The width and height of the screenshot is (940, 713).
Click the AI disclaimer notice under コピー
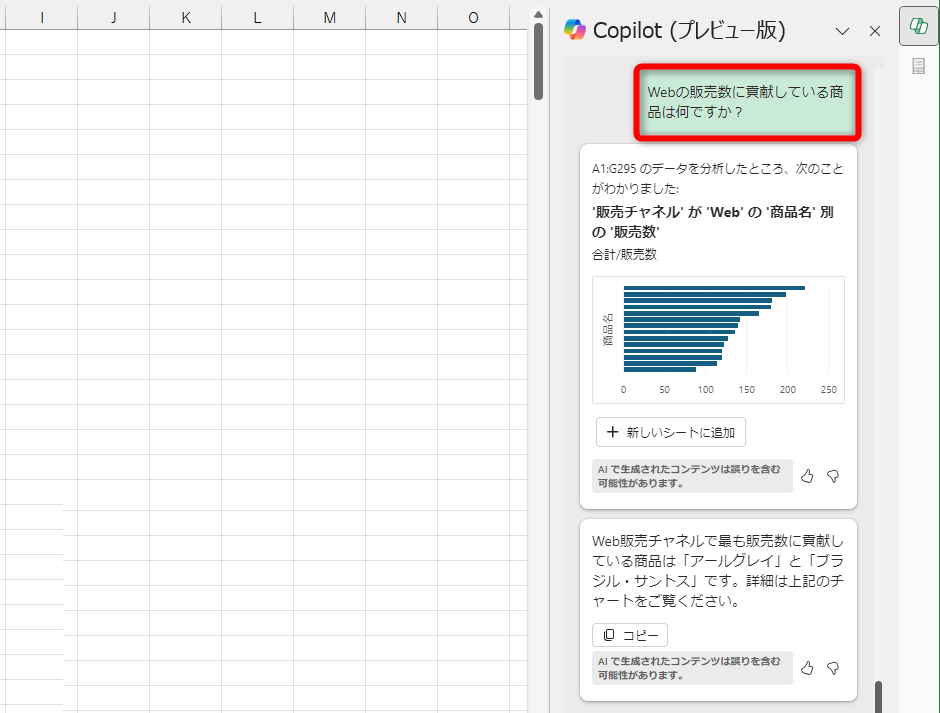point(692,668)
